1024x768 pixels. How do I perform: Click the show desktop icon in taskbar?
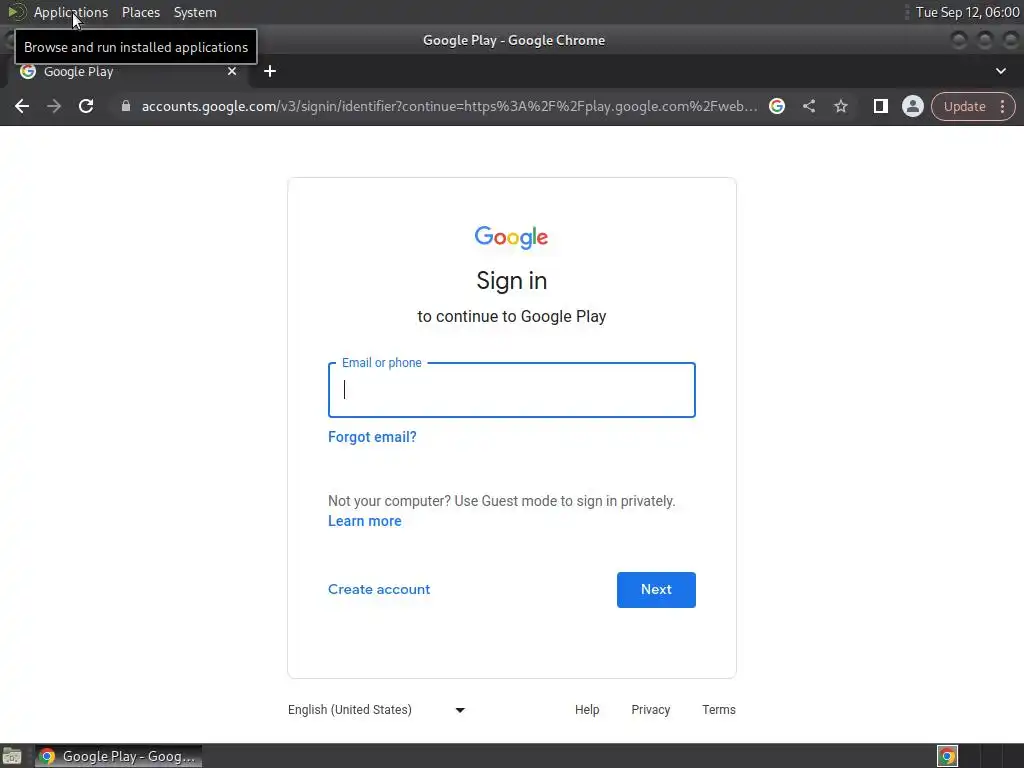click(12, 756)
